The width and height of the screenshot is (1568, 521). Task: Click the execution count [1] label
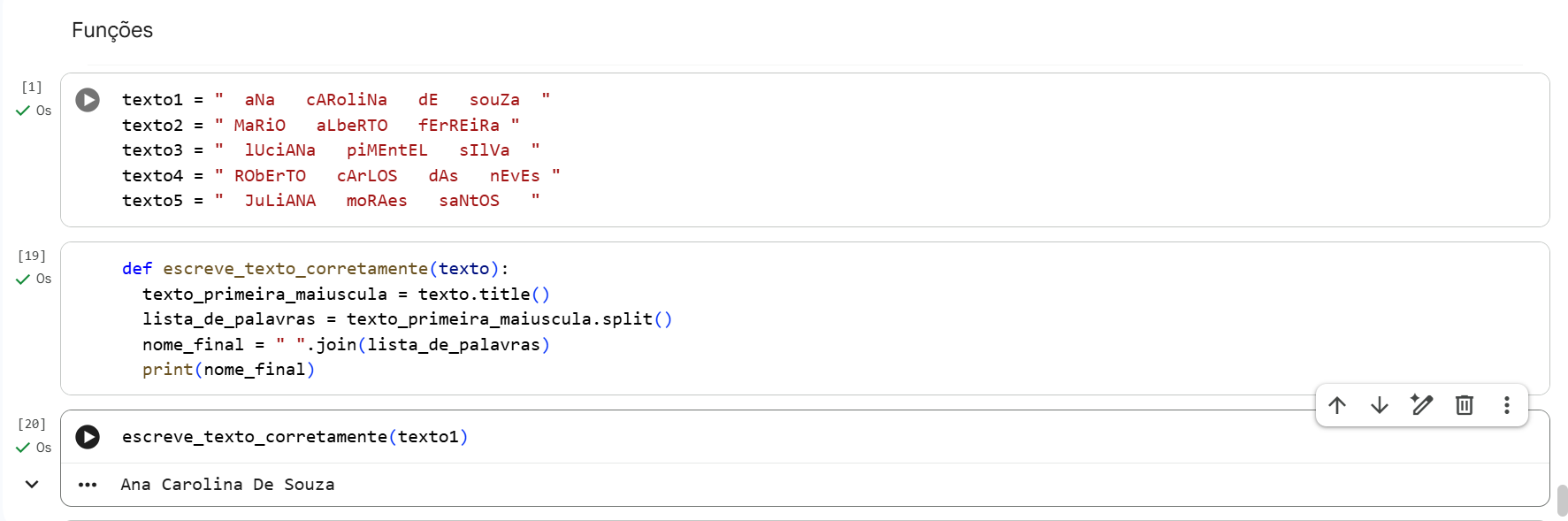(x=32, y=87)
